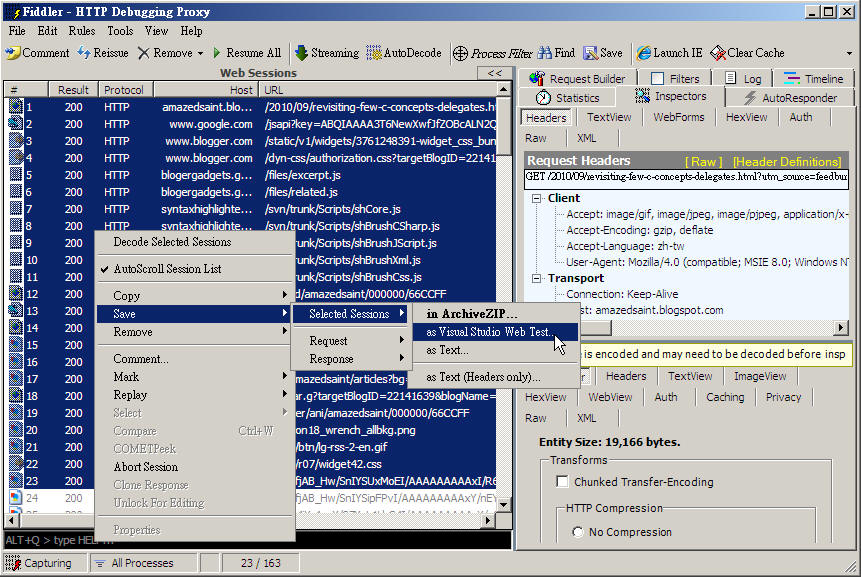Click the Statistics clock icon

543,97
